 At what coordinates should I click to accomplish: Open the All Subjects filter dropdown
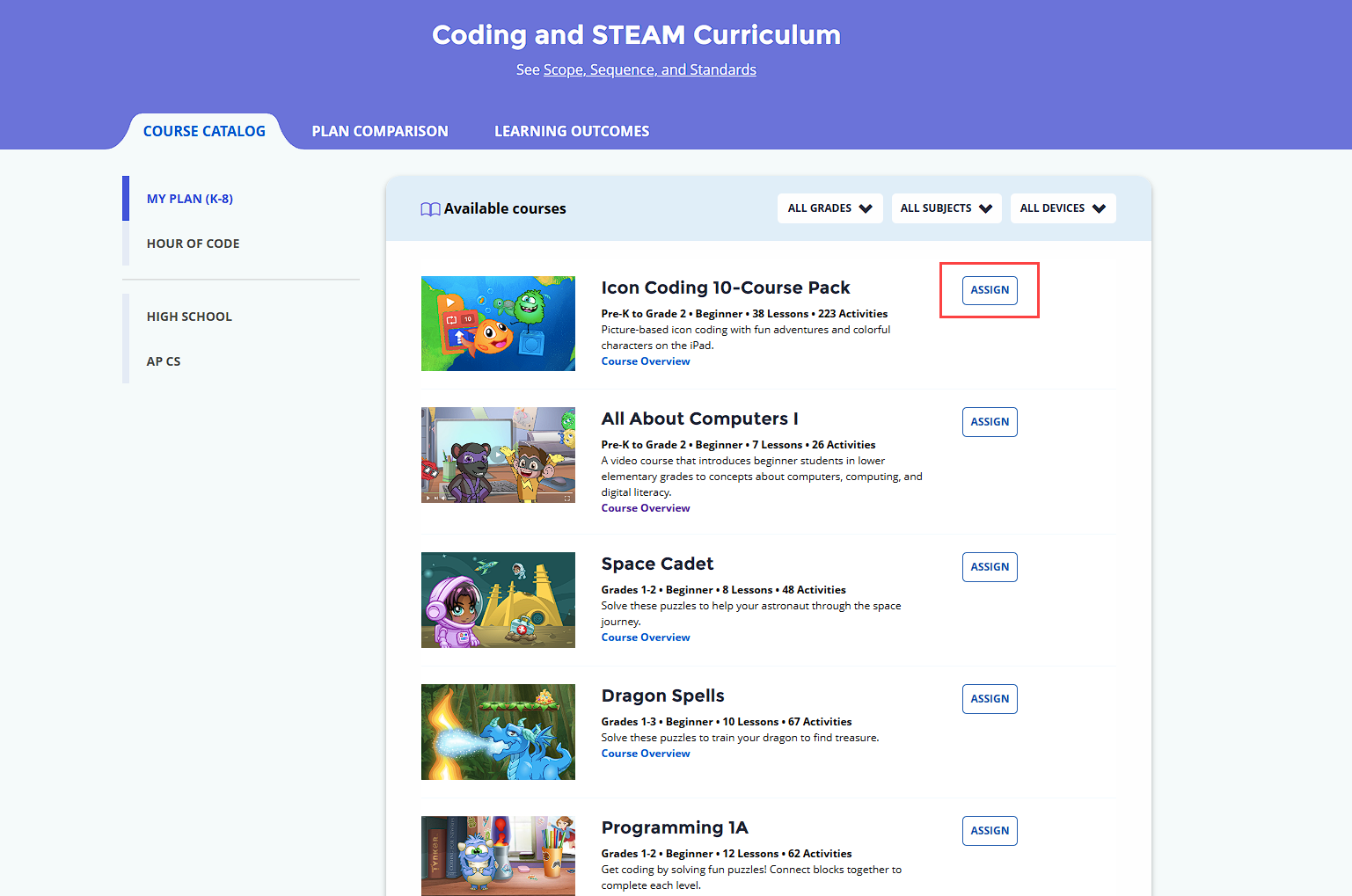946,208
